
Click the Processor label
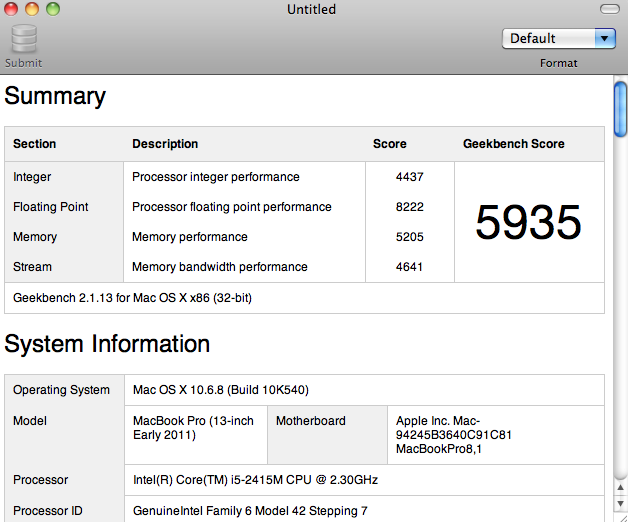[40, 480]
